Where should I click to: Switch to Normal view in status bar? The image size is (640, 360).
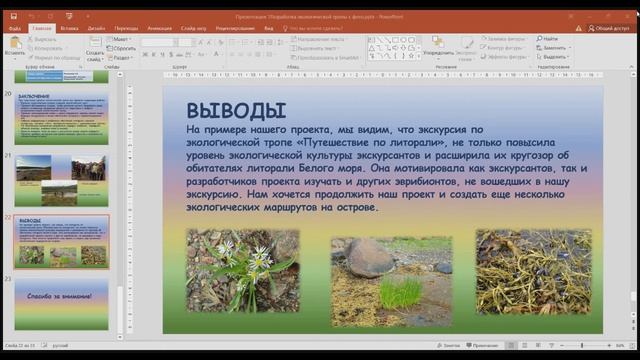pyautogui.click(x=511, y=345)
